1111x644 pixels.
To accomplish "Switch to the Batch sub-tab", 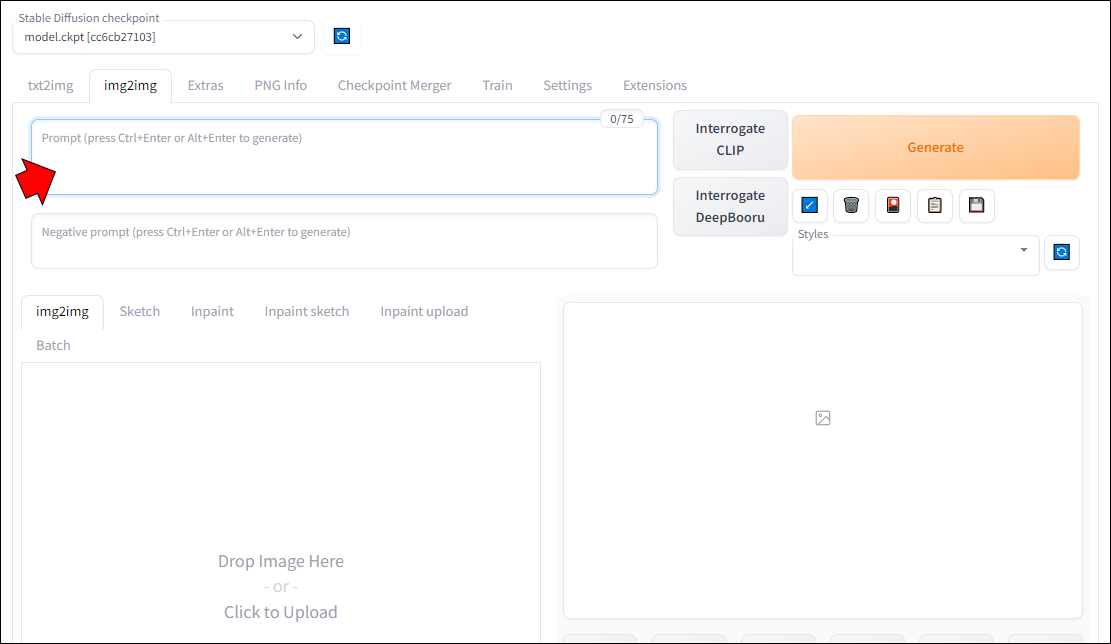I will (x=53, y=346).
